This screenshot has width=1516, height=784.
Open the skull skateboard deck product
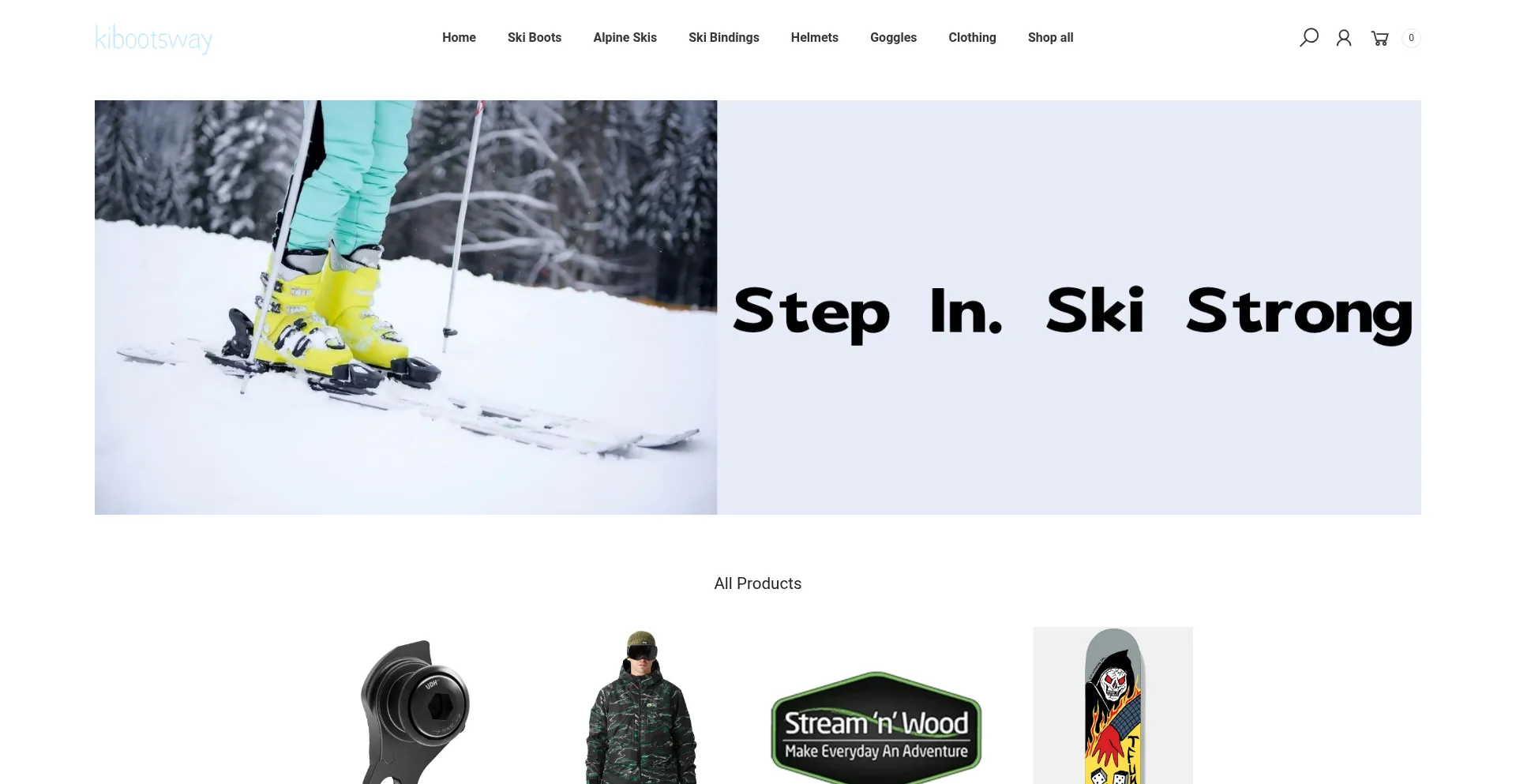click(1113, 706)
